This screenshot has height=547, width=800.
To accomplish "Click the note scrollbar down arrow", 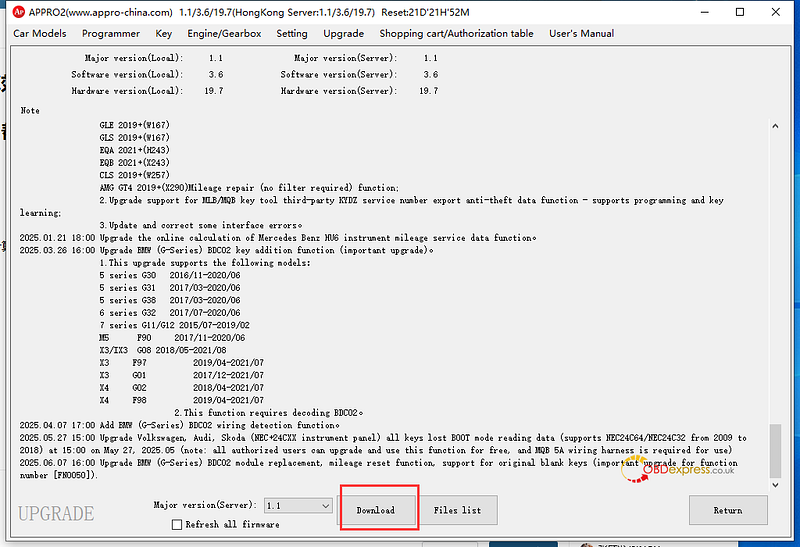I will coord(775,485).
